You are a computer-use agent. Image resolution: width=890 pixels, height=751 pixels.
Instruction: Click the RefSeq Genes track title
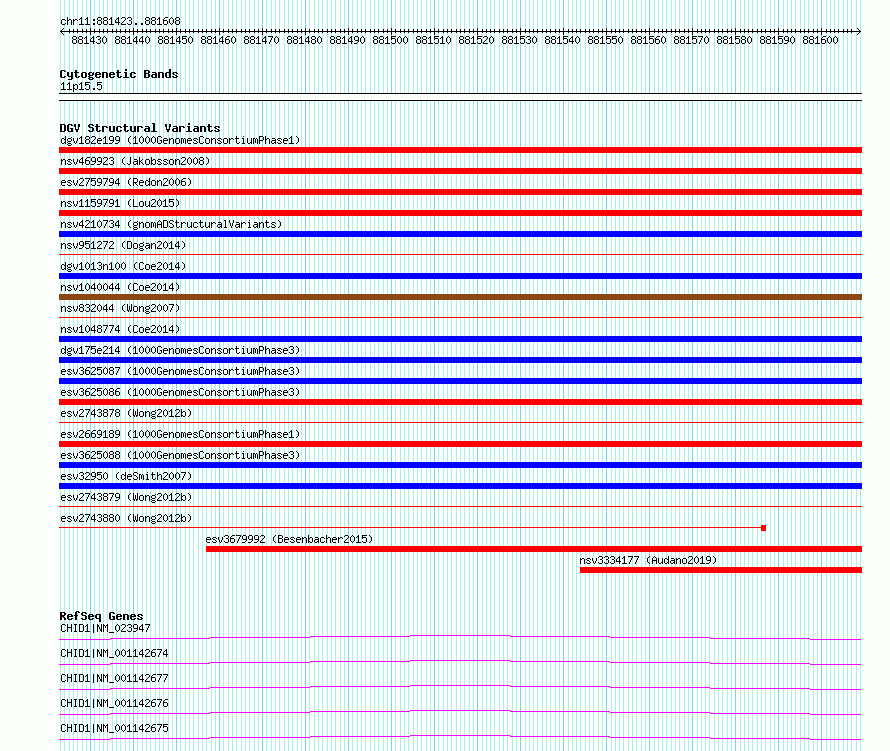point(102,616)
